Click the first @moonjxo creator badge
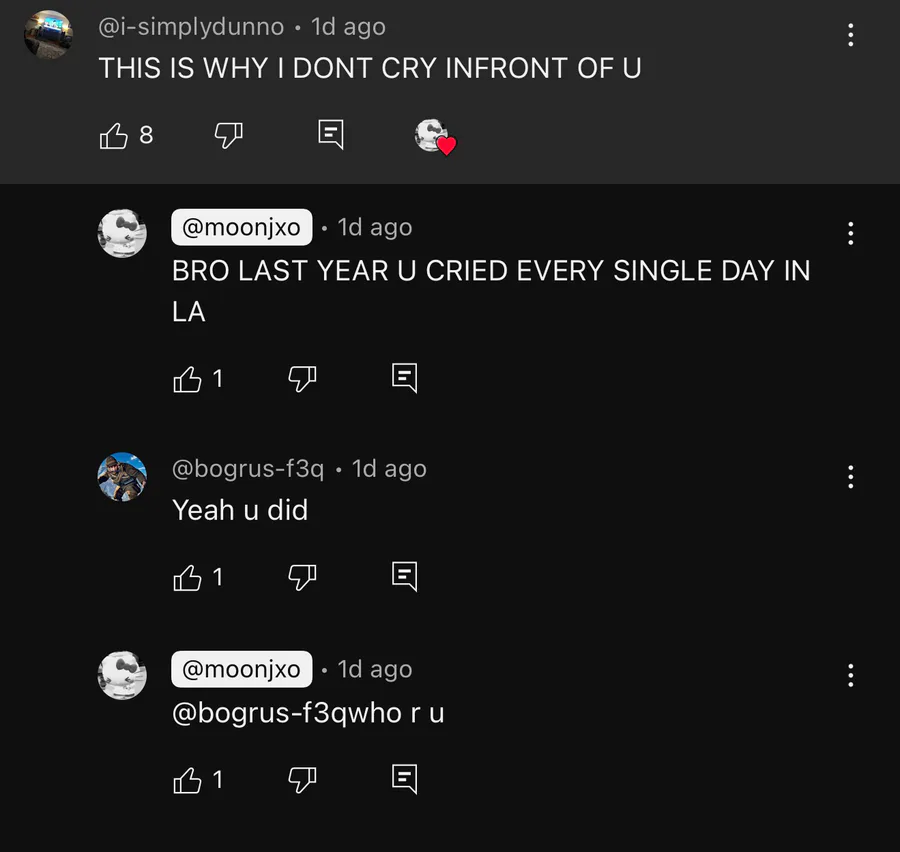The image size is (900, 852). 242,227
